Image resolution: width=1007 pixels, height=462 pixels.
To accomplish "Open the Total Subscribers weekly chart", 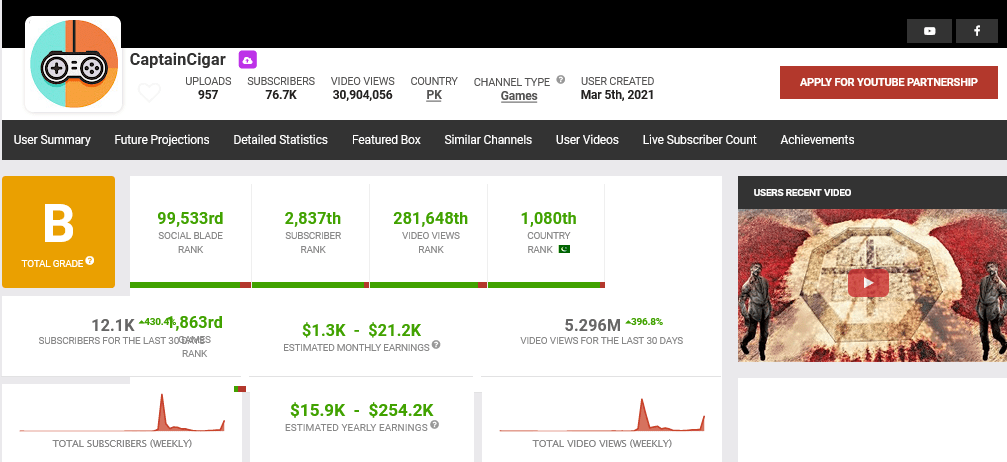I will 122,415.
